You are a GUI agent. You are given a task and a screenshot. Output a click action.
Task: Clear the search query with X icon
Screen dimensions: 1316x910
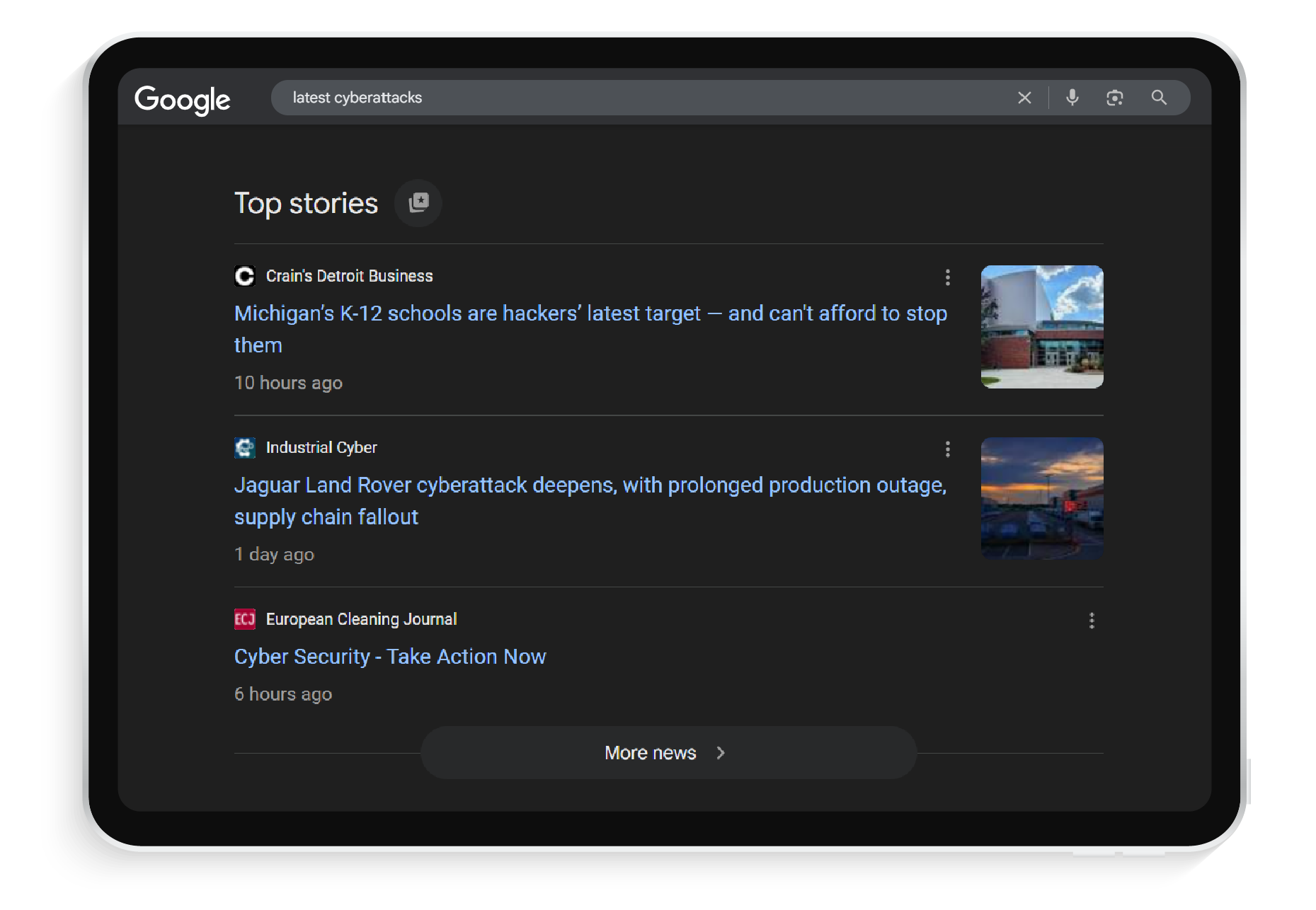(x=1024, y=98)
